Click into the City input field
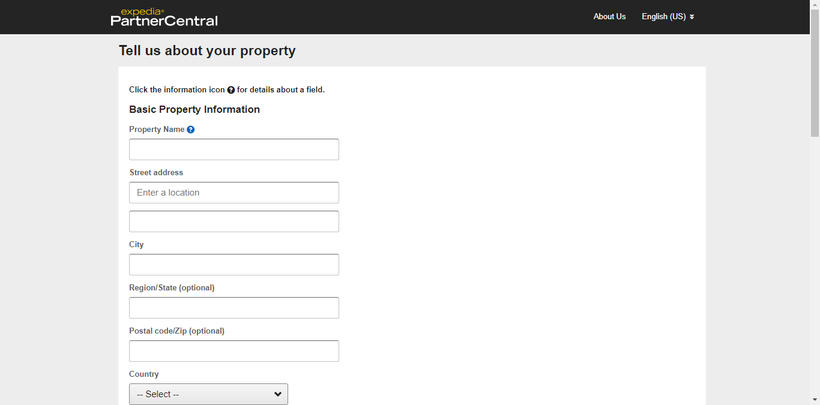Viewport: 820px width, 405px height. 234,265
